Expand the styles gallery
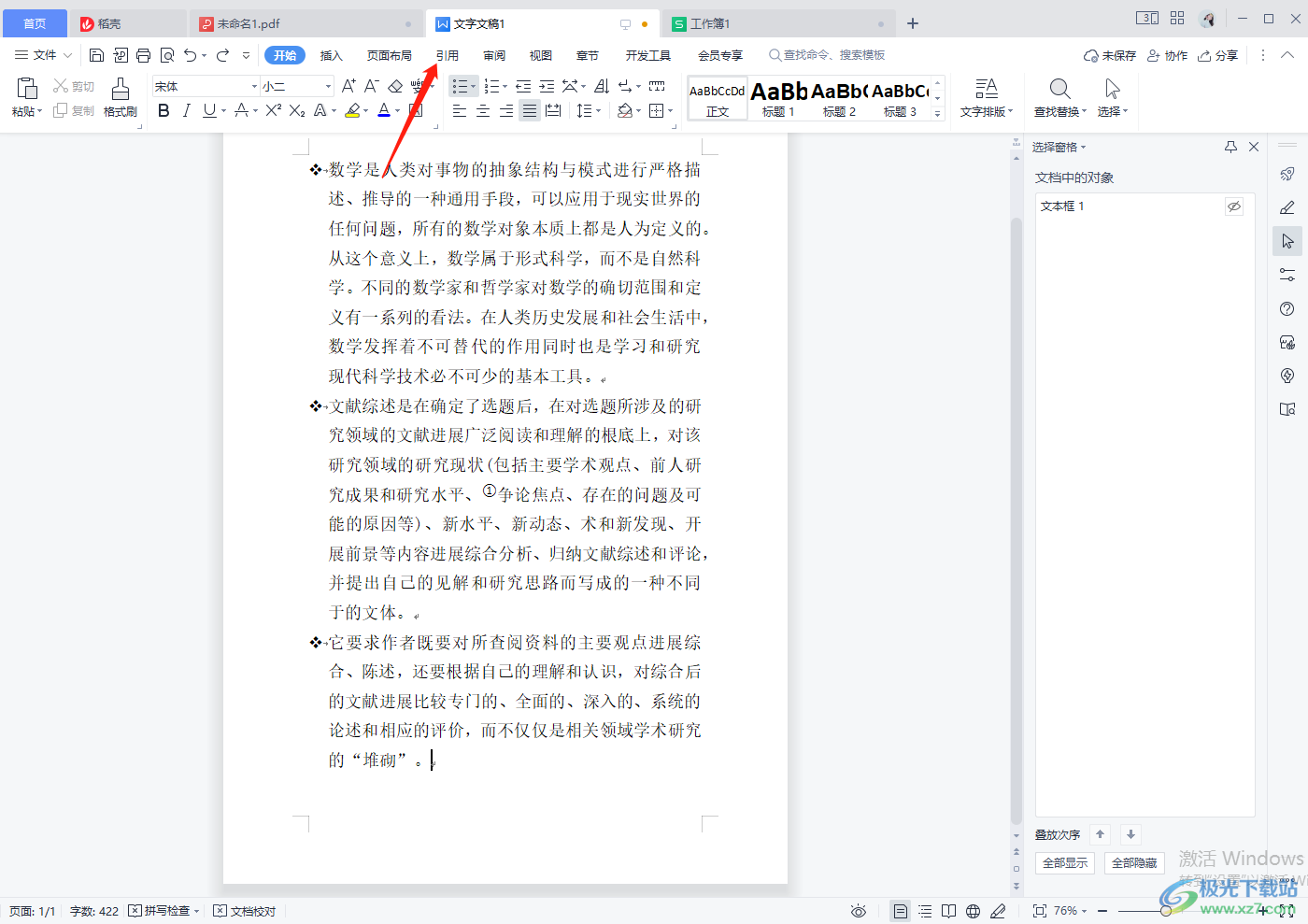The image size is (1308, 924). 937,113
